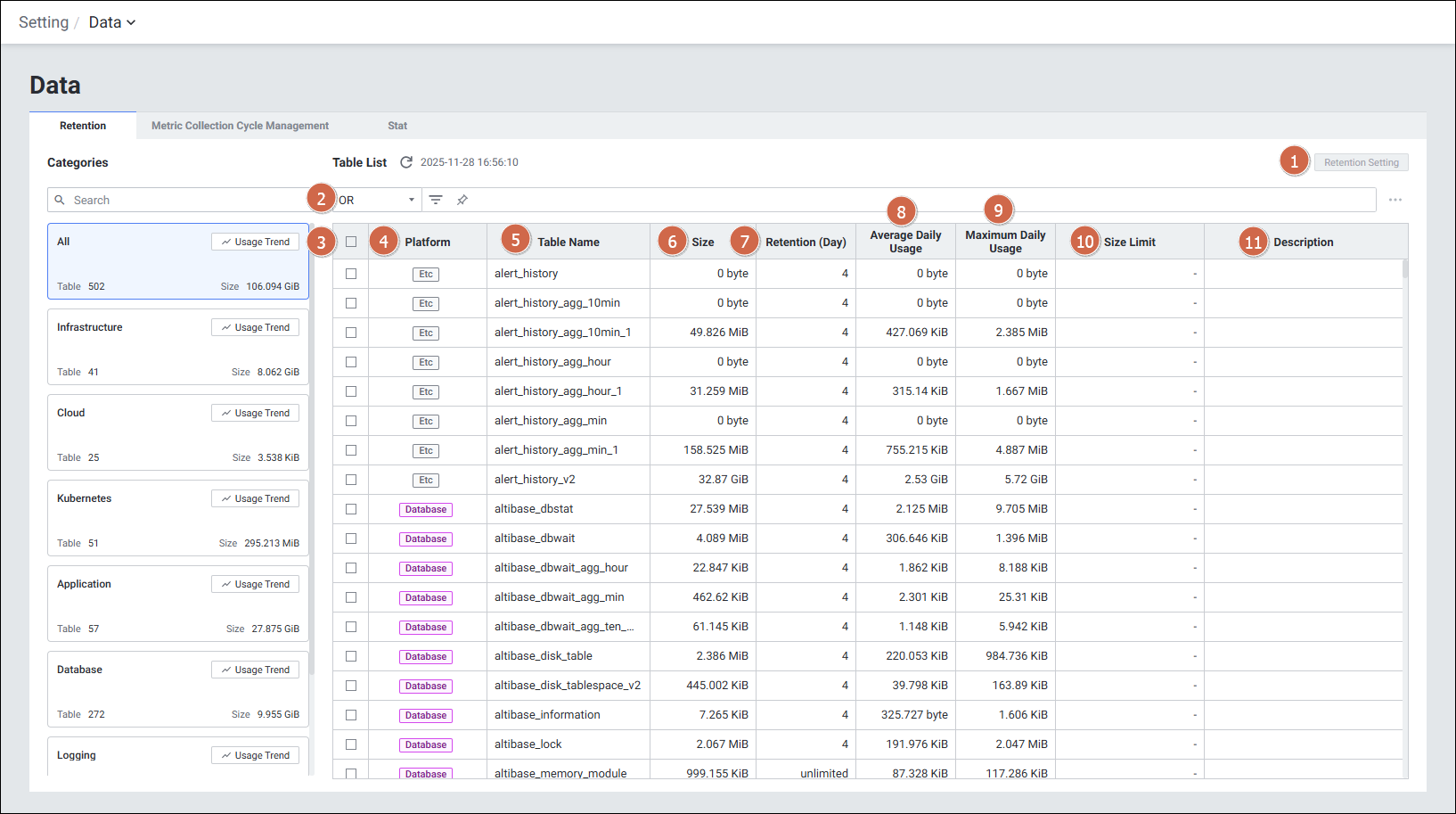Image resolution: width=1456 pixels, height=814 pixels.
Task: Click the refresh icon beside Table List
Action: [406, 162]
